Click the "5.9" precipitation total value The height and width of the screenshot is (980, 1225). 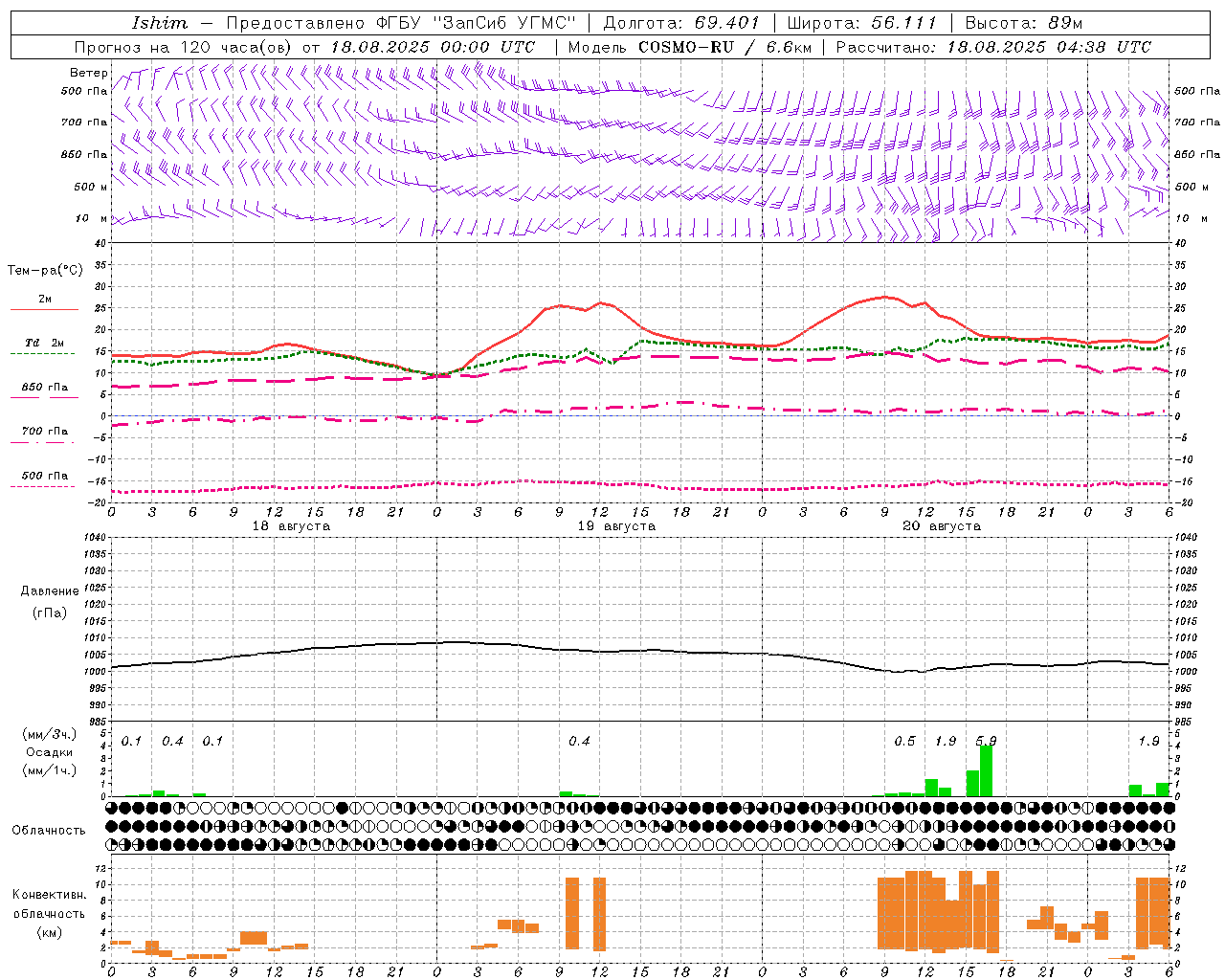point(986,742)
